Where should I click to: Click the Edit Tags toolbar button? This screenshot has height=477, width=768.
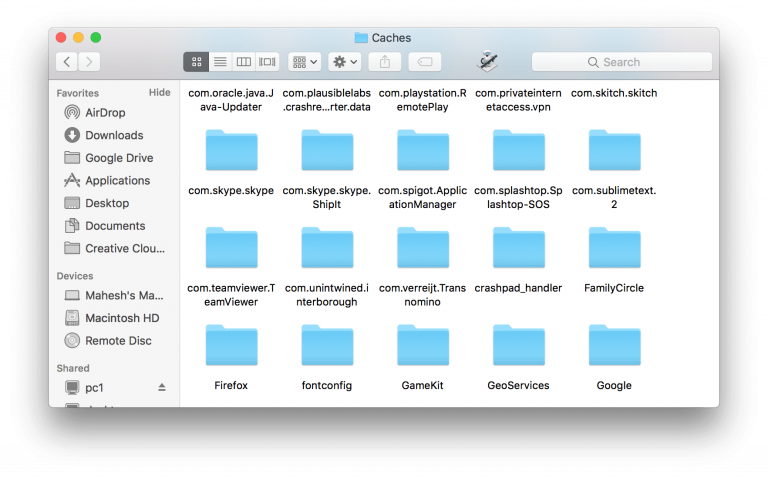425,62
